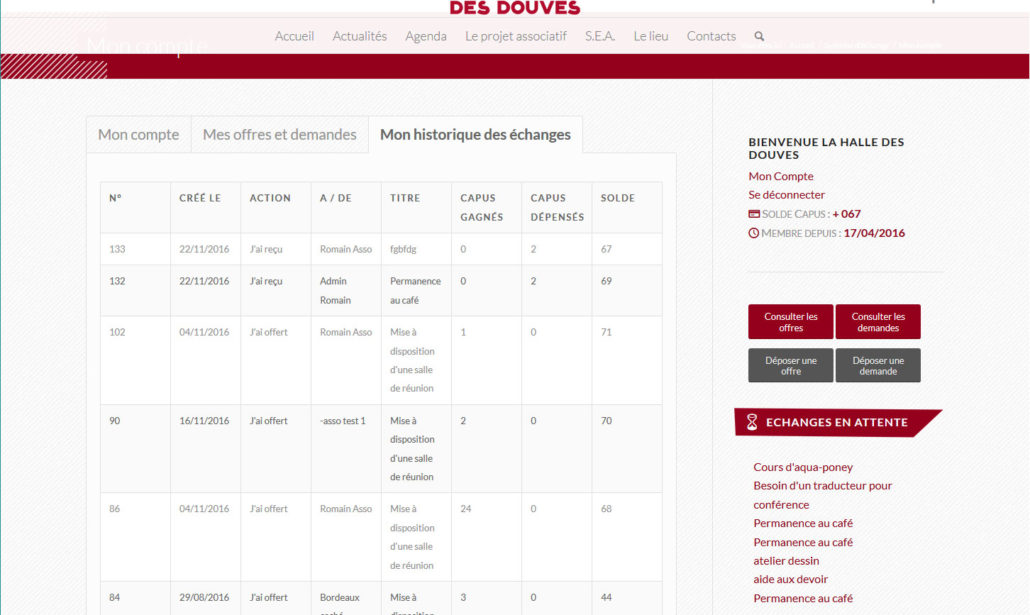1030x615 pixels.
Task: Click the Se déconnecter link
Action: [786, 194]
